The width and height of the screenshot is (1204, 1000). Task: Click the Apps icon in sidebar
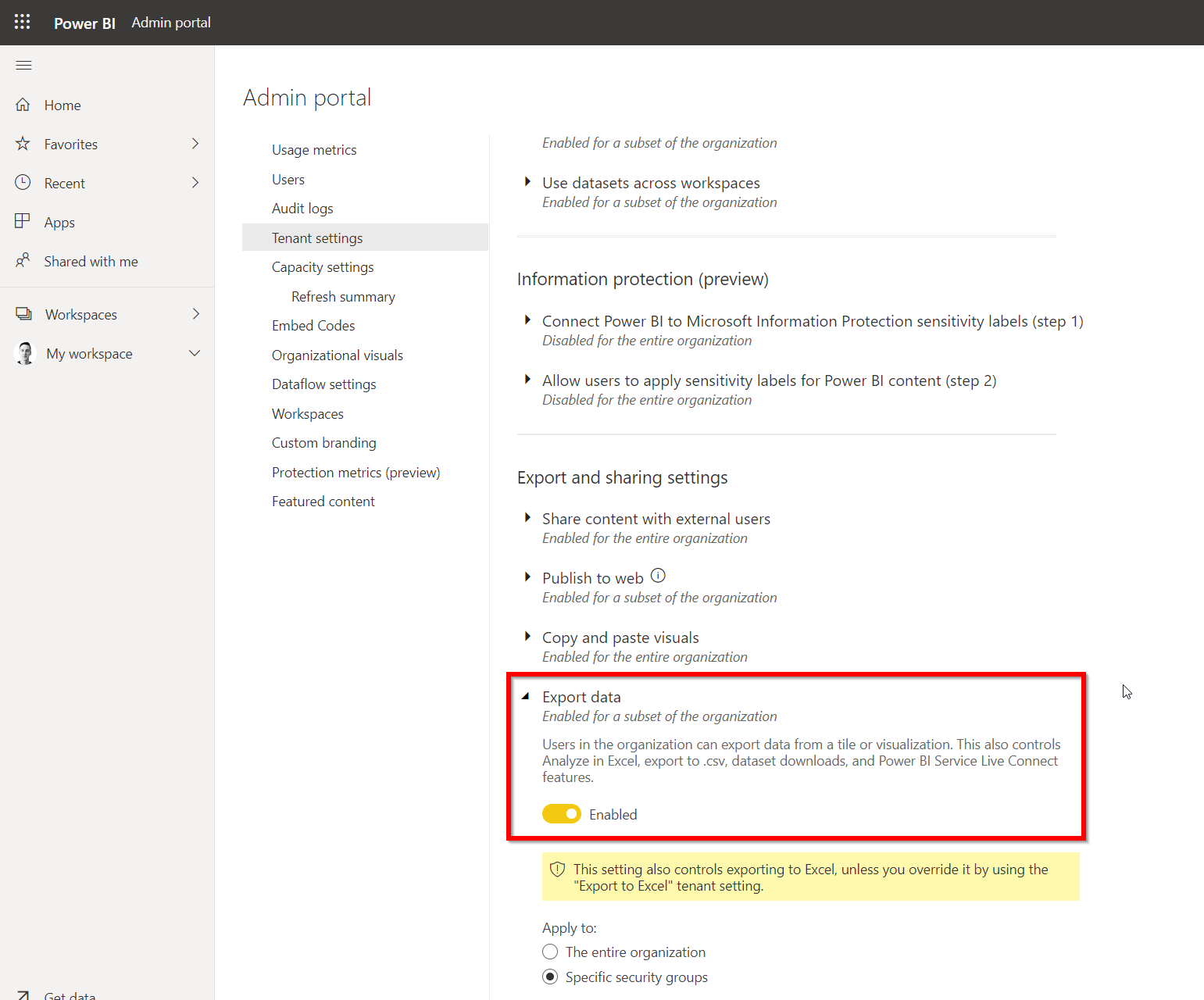point(23,222)
